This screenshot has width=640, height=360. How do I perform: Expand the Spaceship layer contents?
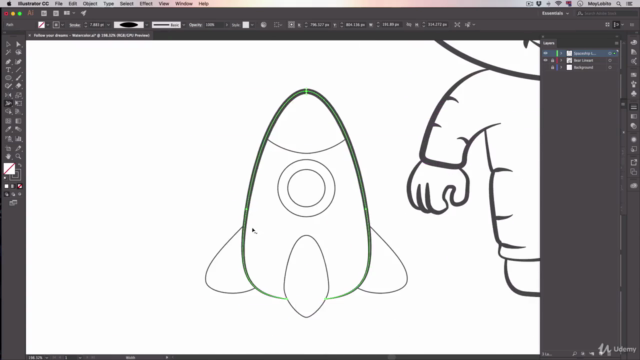pos(561,53)
